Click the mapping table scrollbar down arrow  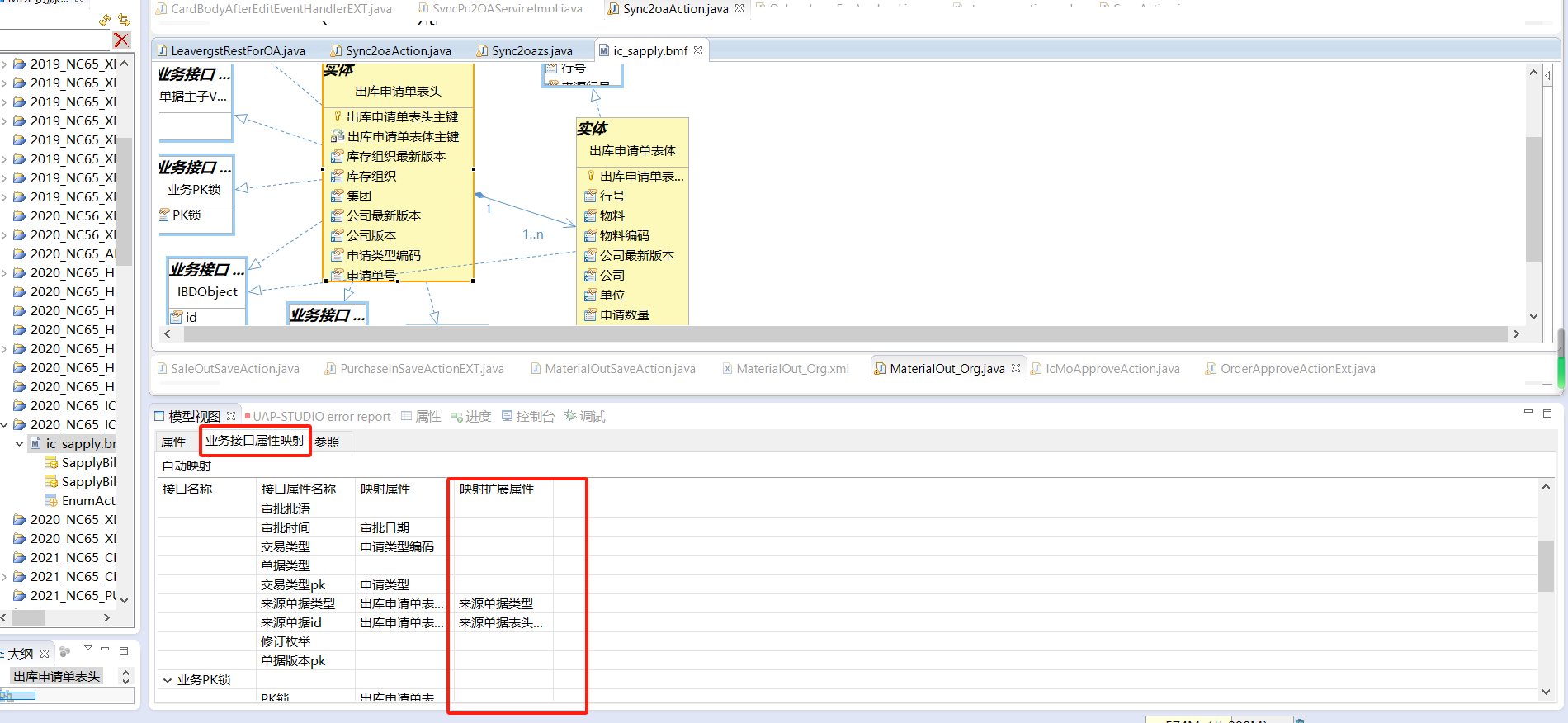click(1546, 692)
